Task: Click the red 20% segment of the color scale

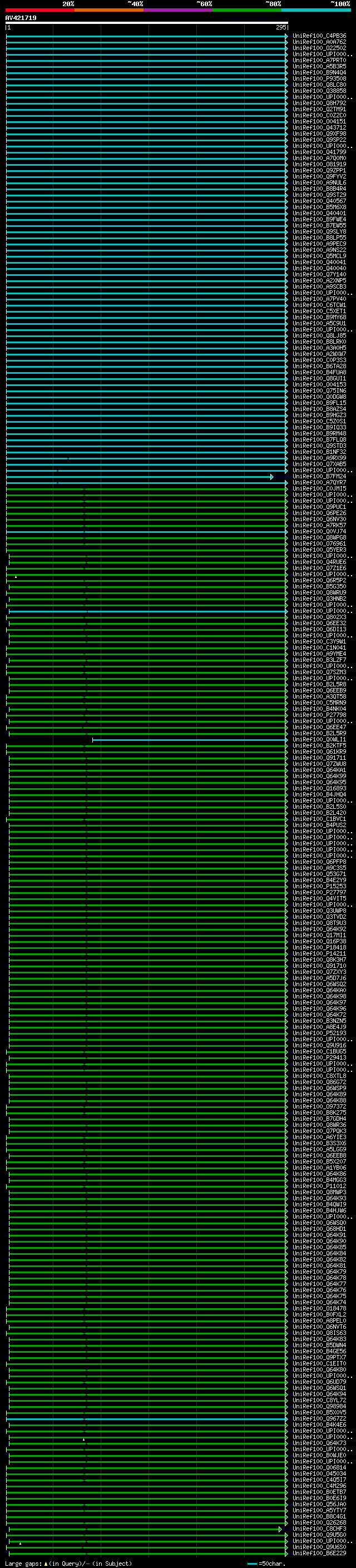Action: click(x=40, y=10)
